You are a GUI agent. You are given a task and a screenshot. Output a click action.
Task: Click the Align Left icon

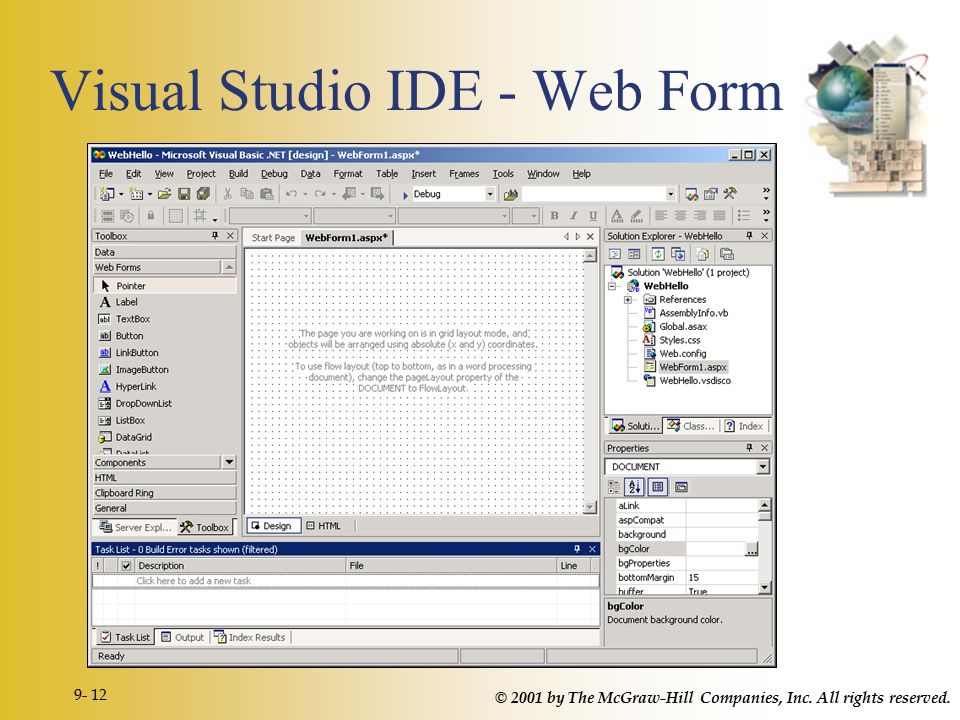coord(661,216)
